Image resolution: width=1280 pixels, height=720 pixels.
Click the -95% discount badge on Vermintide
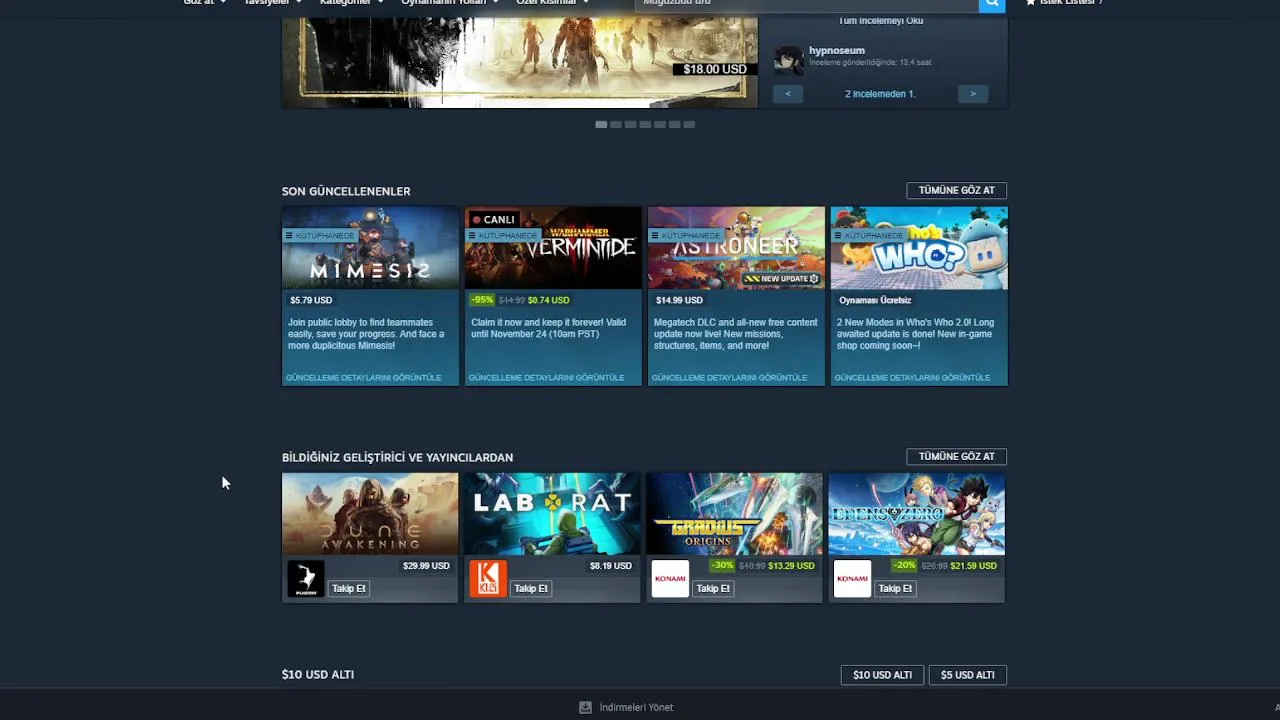(482, 300)
